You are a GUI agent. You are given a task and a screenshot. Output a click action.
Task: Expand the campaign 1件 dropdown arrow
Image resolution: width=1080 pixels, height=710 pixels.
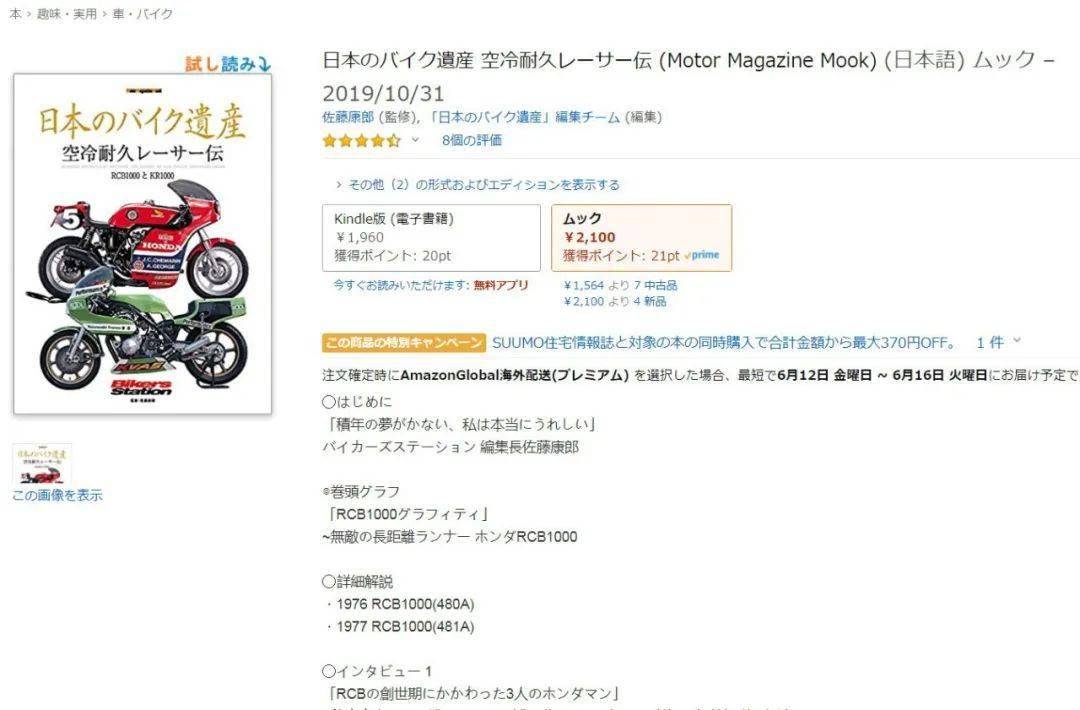click(1017, 342)
